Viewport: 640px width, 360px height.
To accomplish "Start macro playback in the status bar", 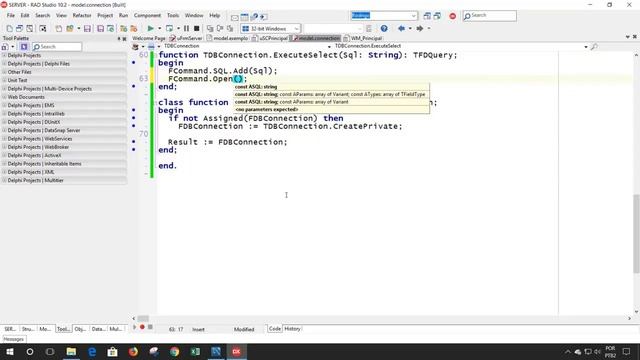I will click(134, 327).
